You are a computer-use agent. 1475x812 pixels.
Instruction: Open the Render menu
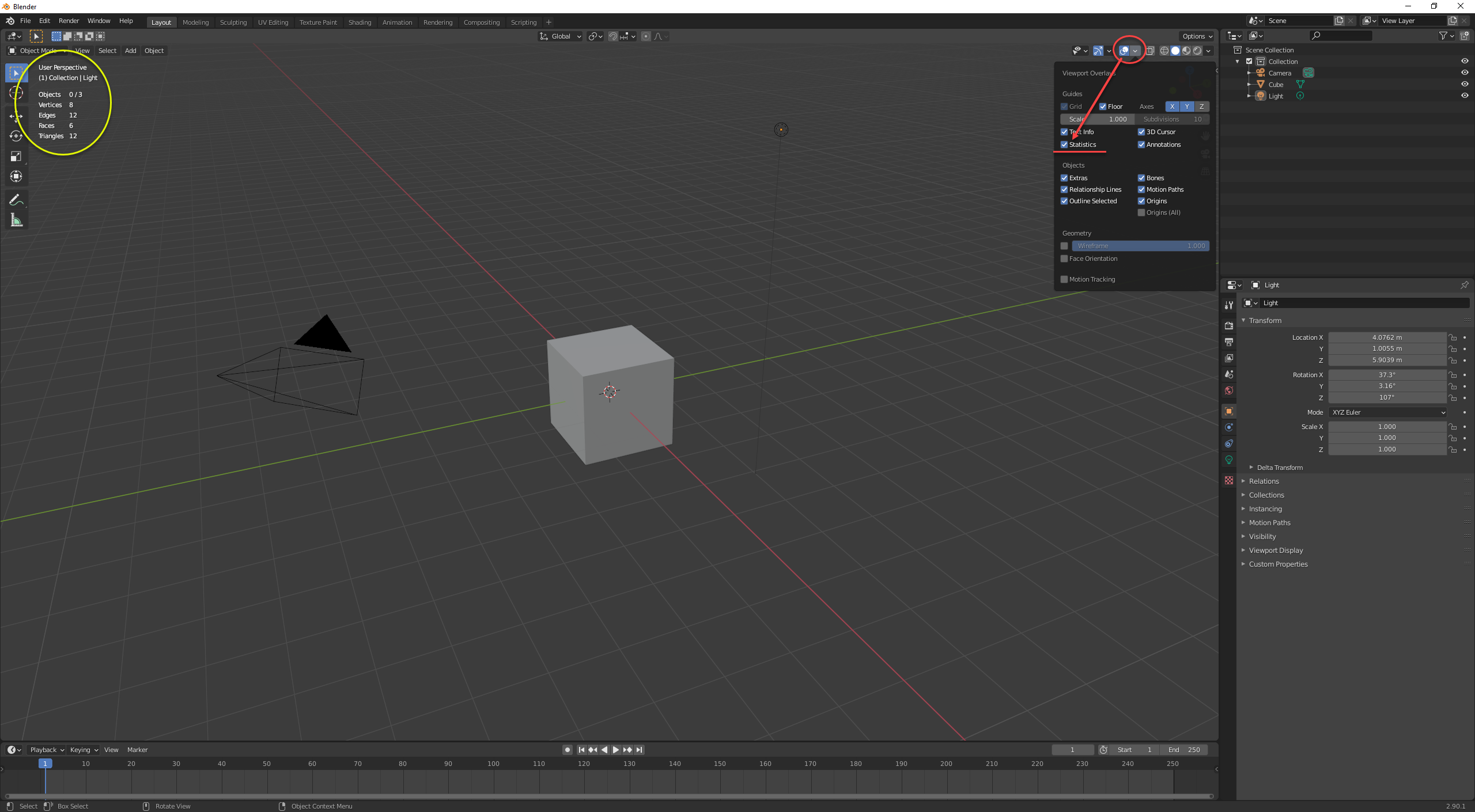click(69, 21)
